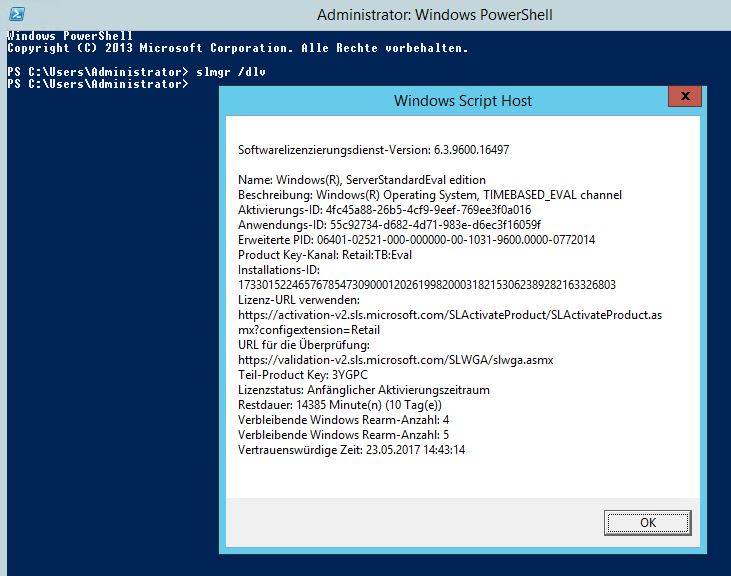
Task: Click the Beschreibung TIMEBASED_EVAL channel line
Action: pos(430,195)
